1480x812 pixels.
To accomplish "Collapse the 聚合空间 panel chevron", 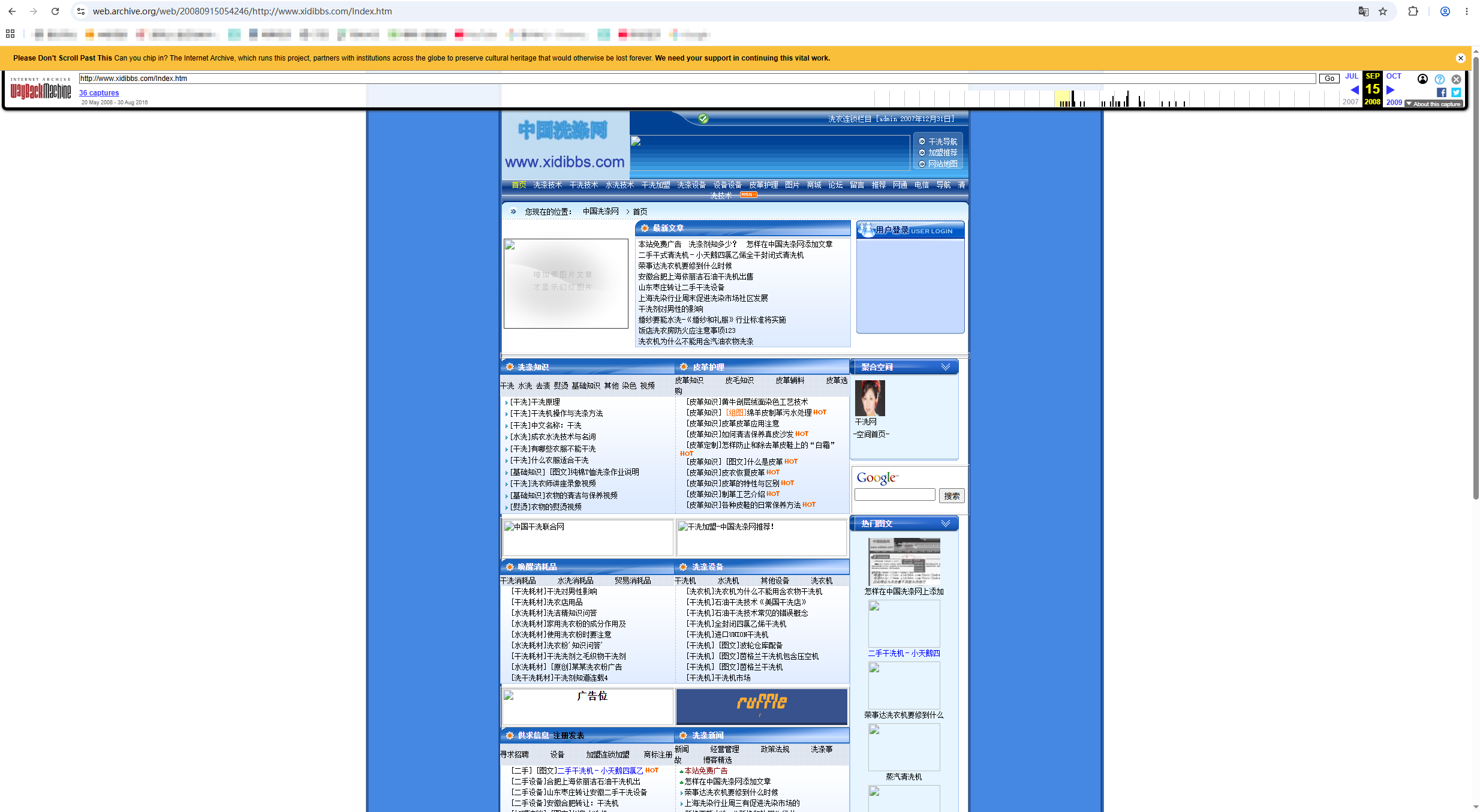I will (x=946, y=367).
